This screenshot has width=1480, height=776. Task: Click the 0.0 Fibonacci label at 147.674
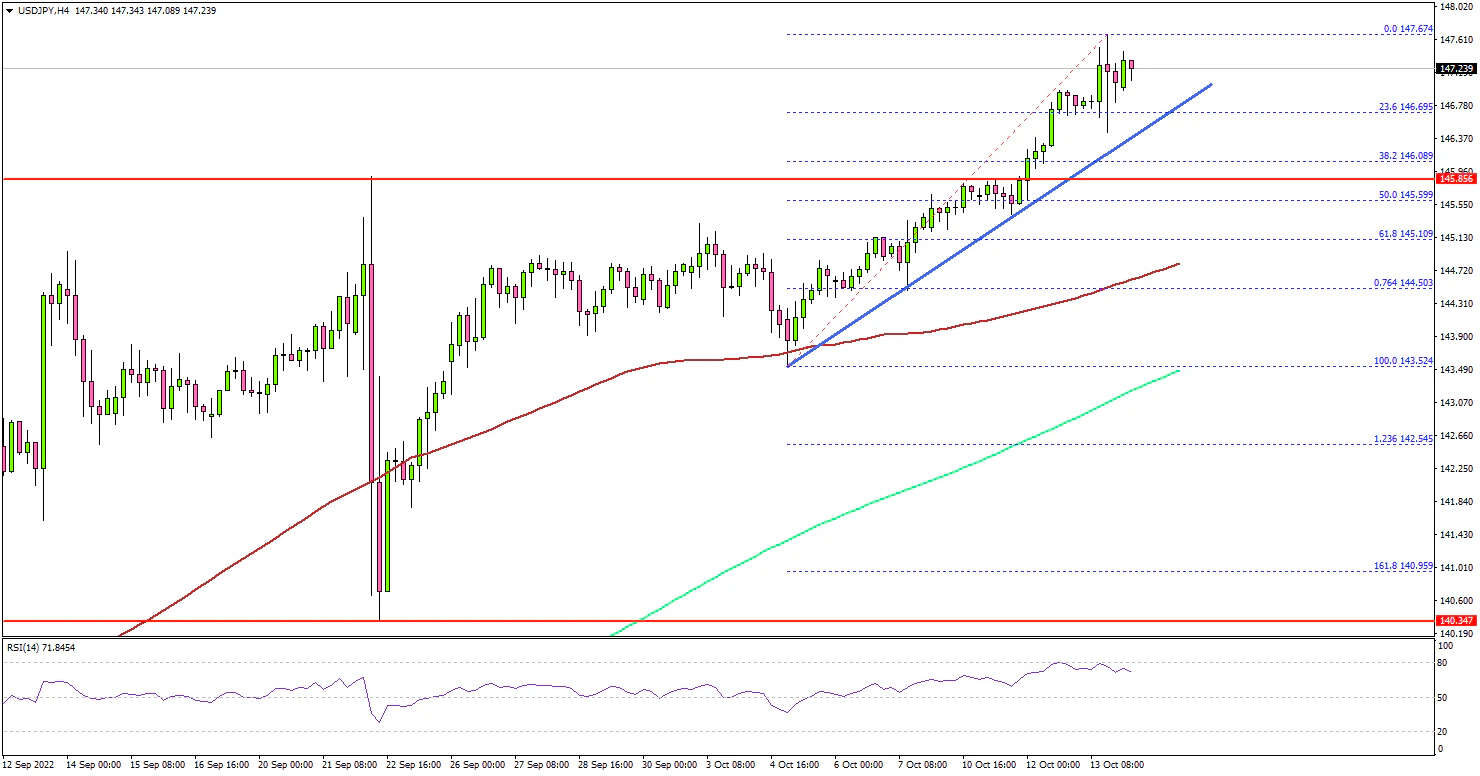(1407, 29)
